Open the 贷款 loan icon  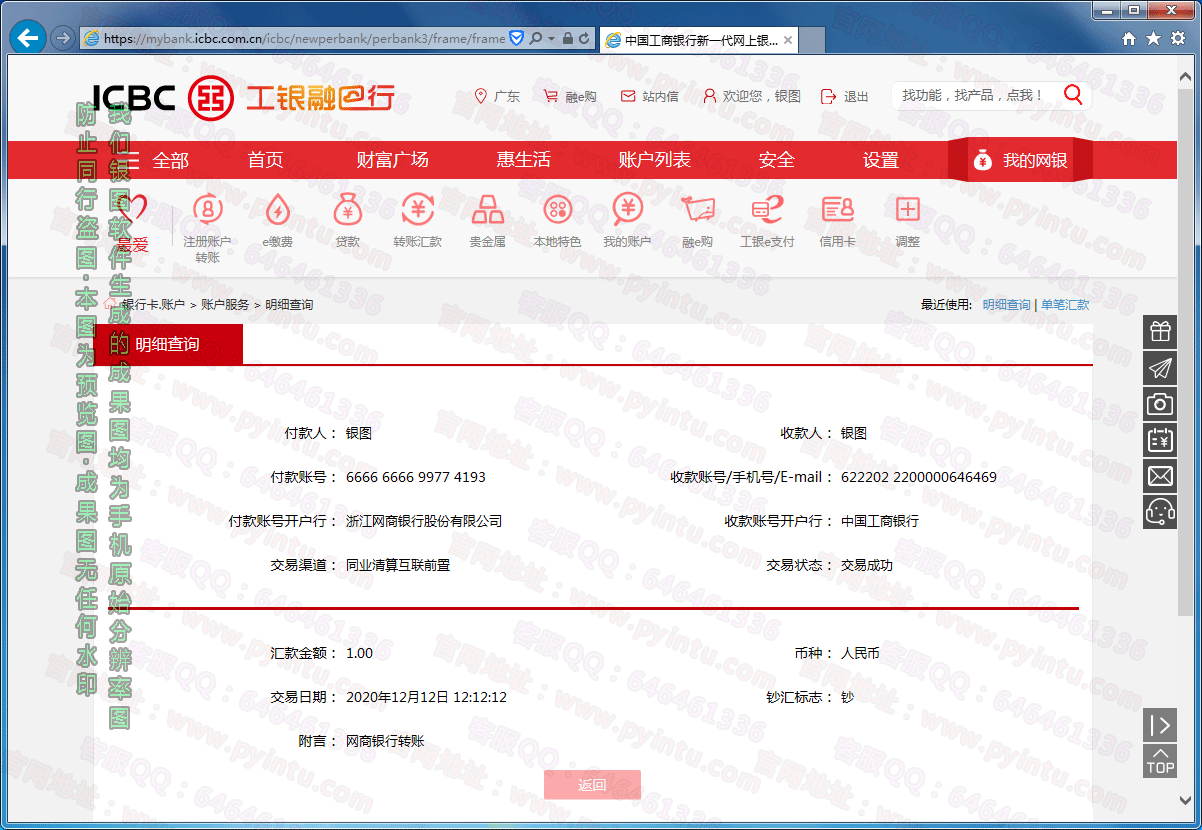click(347, 220)
